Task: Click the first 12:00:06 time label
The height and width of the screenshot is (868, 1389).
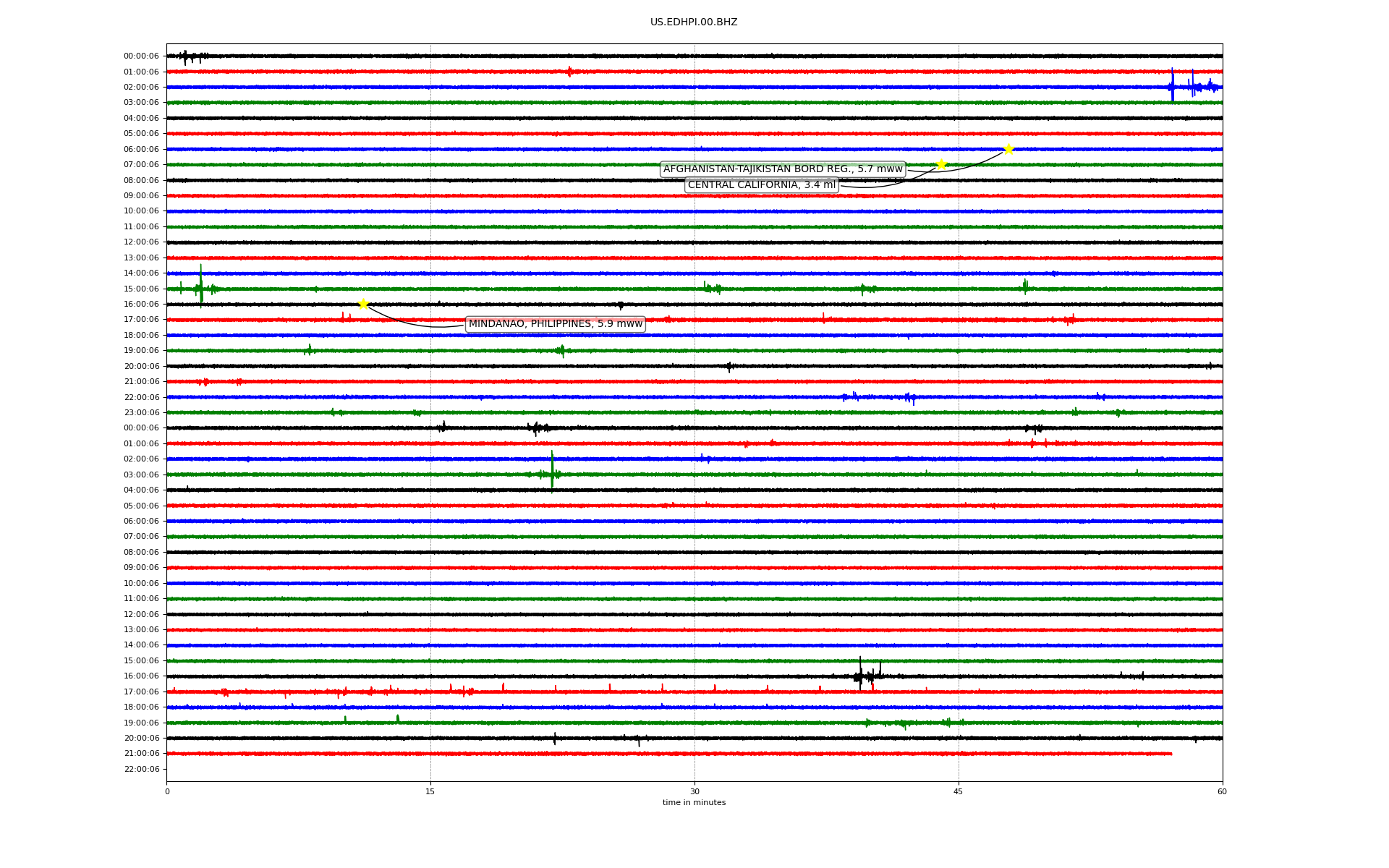Action: 141,242
